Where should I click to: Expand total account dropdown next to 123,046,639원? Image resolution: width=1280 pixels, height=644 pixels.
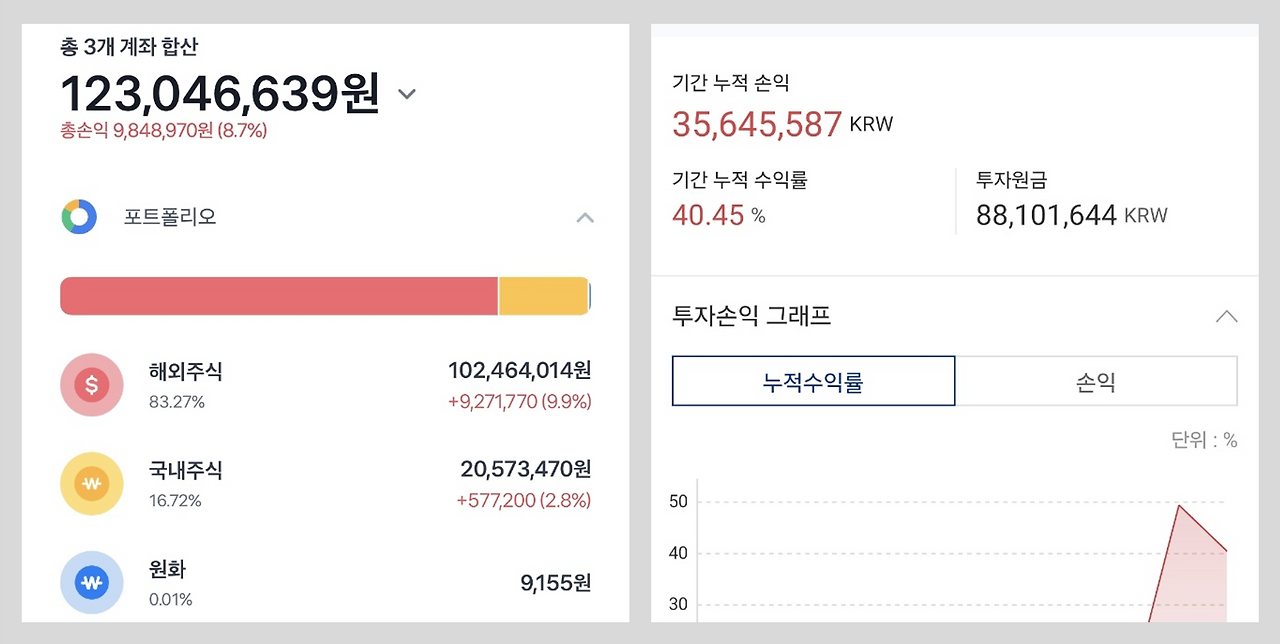[406, 94]
